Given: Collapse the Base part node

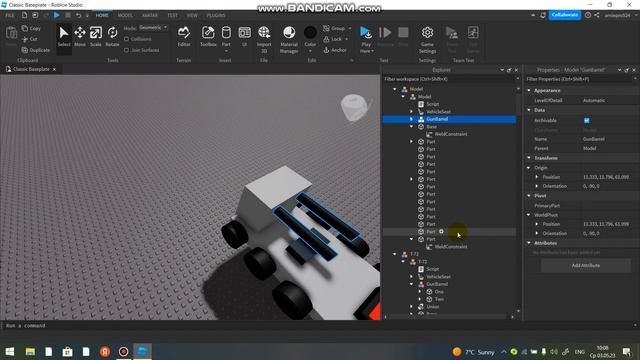Looking at the screenshot, I should [411, 127].
